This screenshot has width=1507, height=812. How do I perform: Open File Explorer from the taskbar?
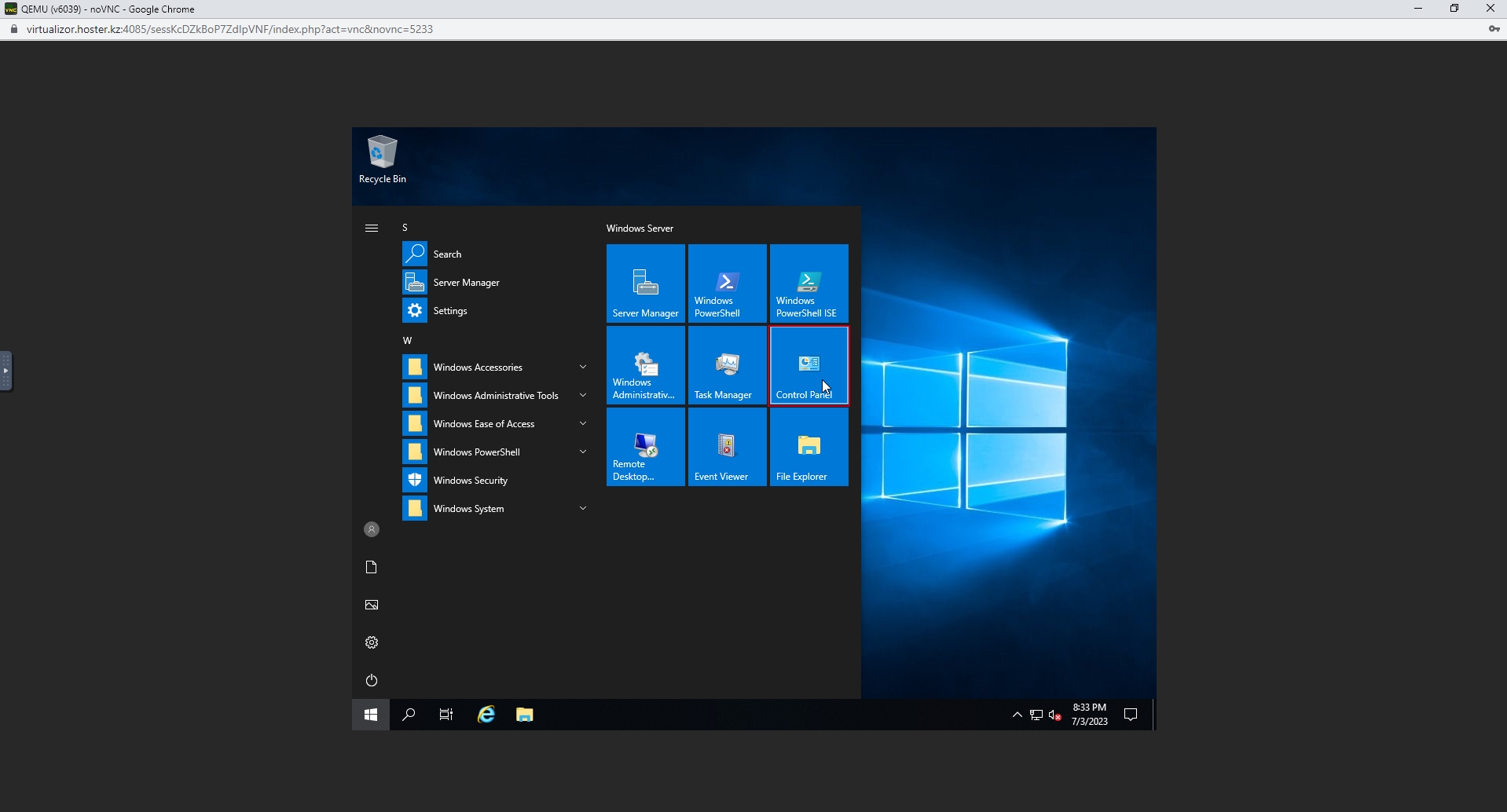[x=525, y=715]
